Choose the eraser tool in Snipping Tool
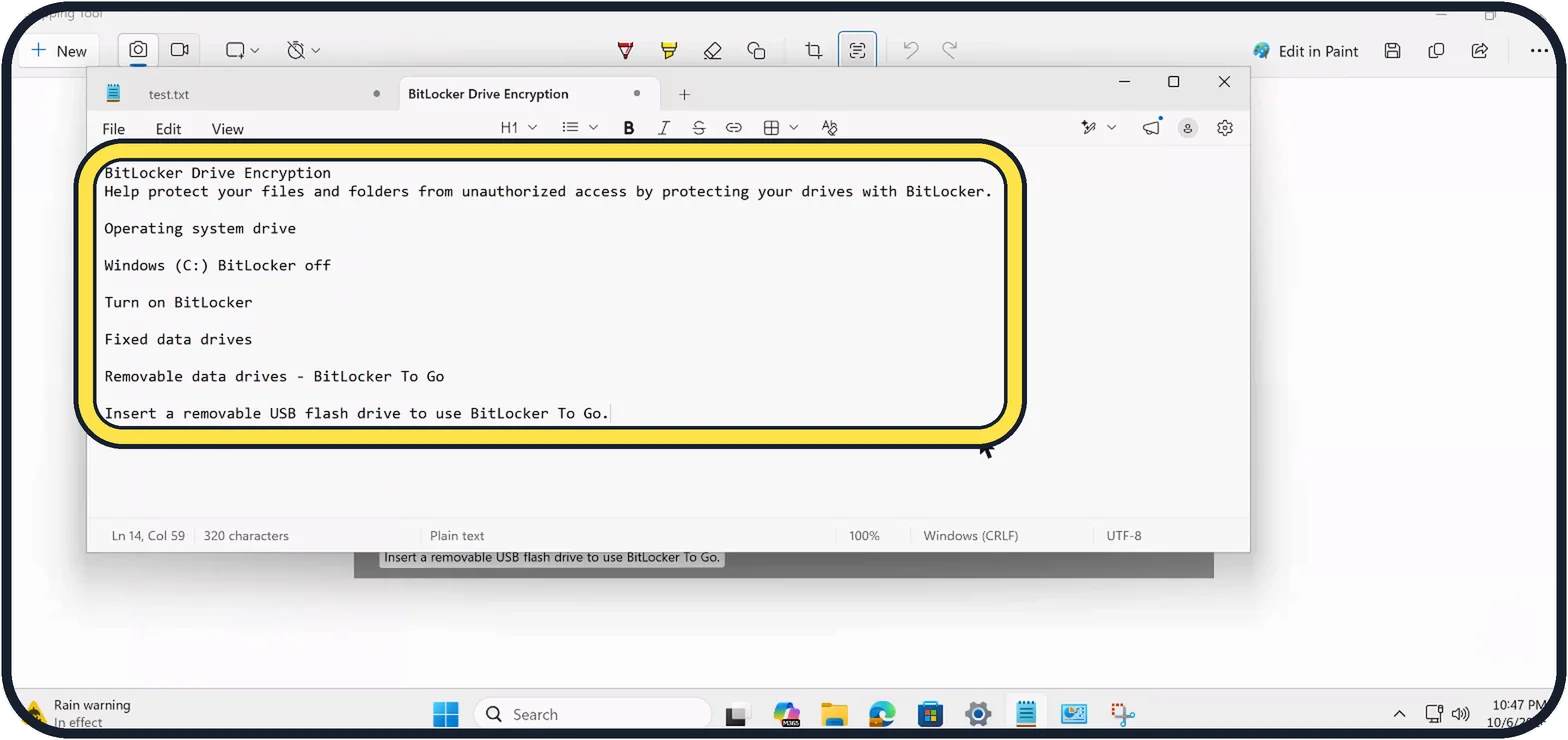 712,50
